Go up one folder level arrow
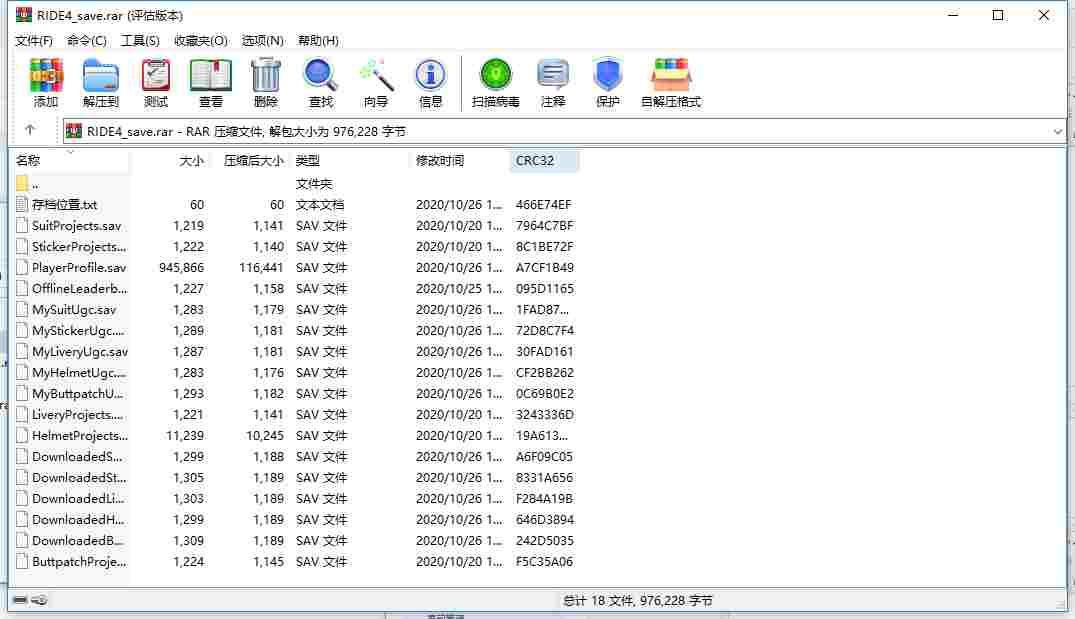The image size is (1075, 619). [x=29, y=130]
